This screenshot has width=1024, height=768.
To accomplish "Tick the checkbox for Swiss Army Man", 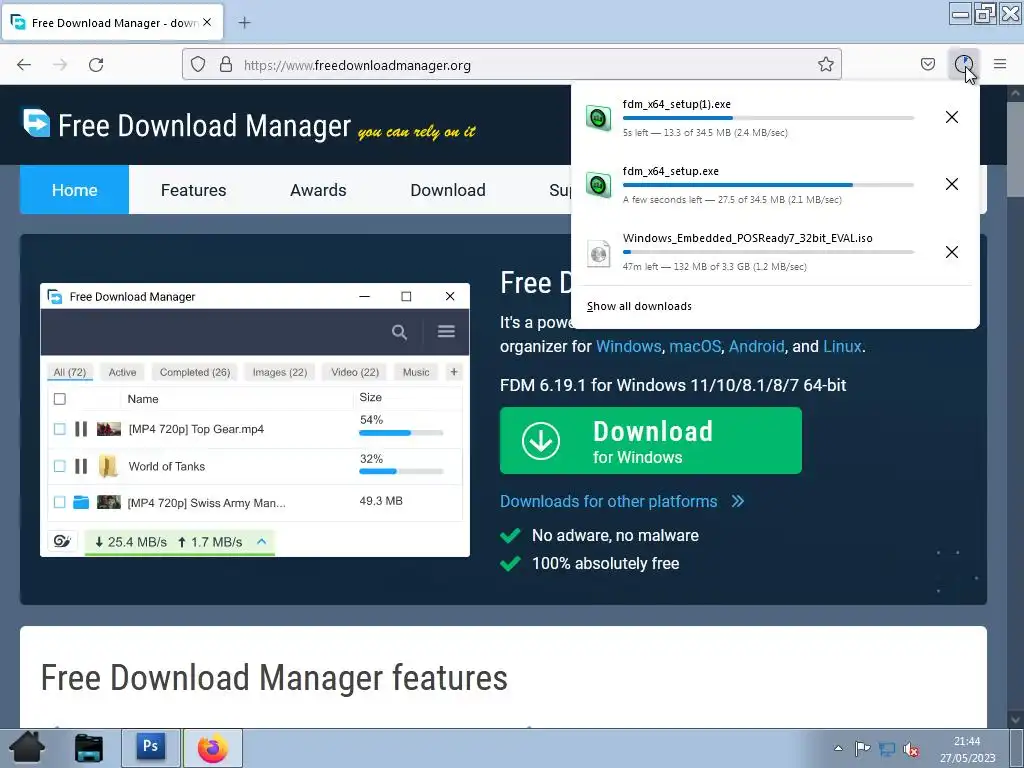I will [x=59, y=502].
